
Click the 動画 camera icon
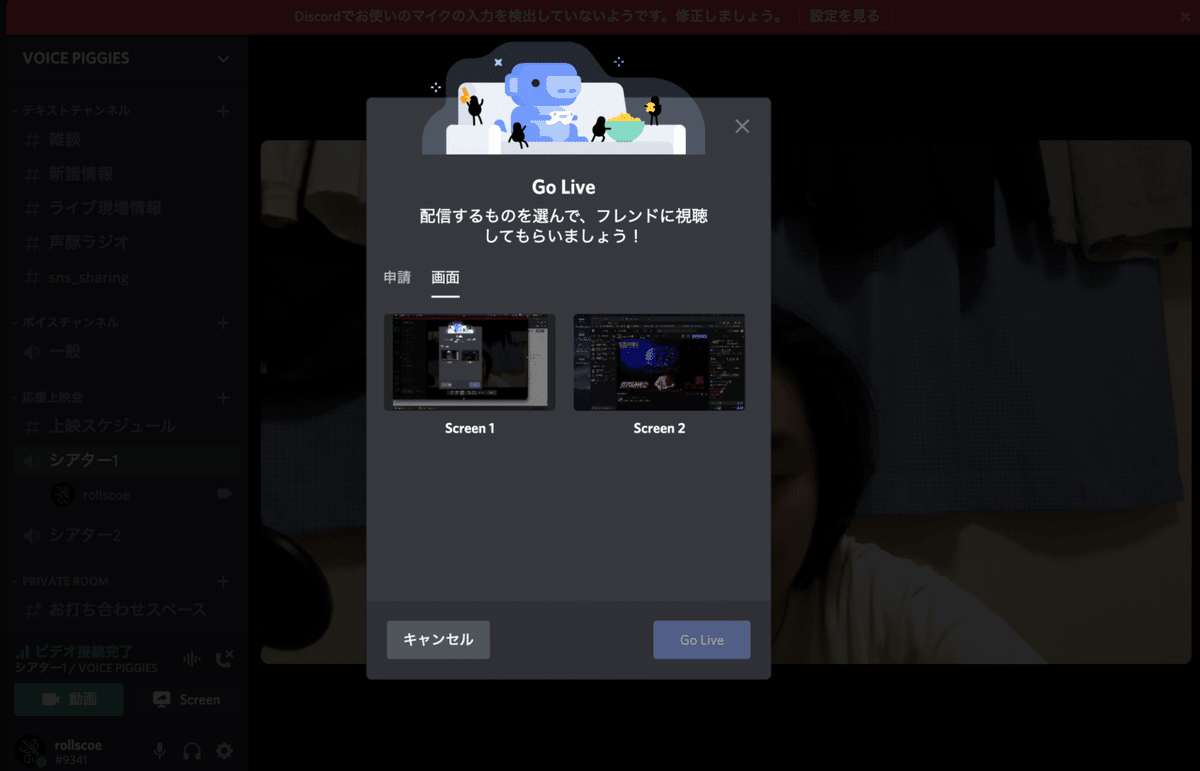[x=68, y=700]
